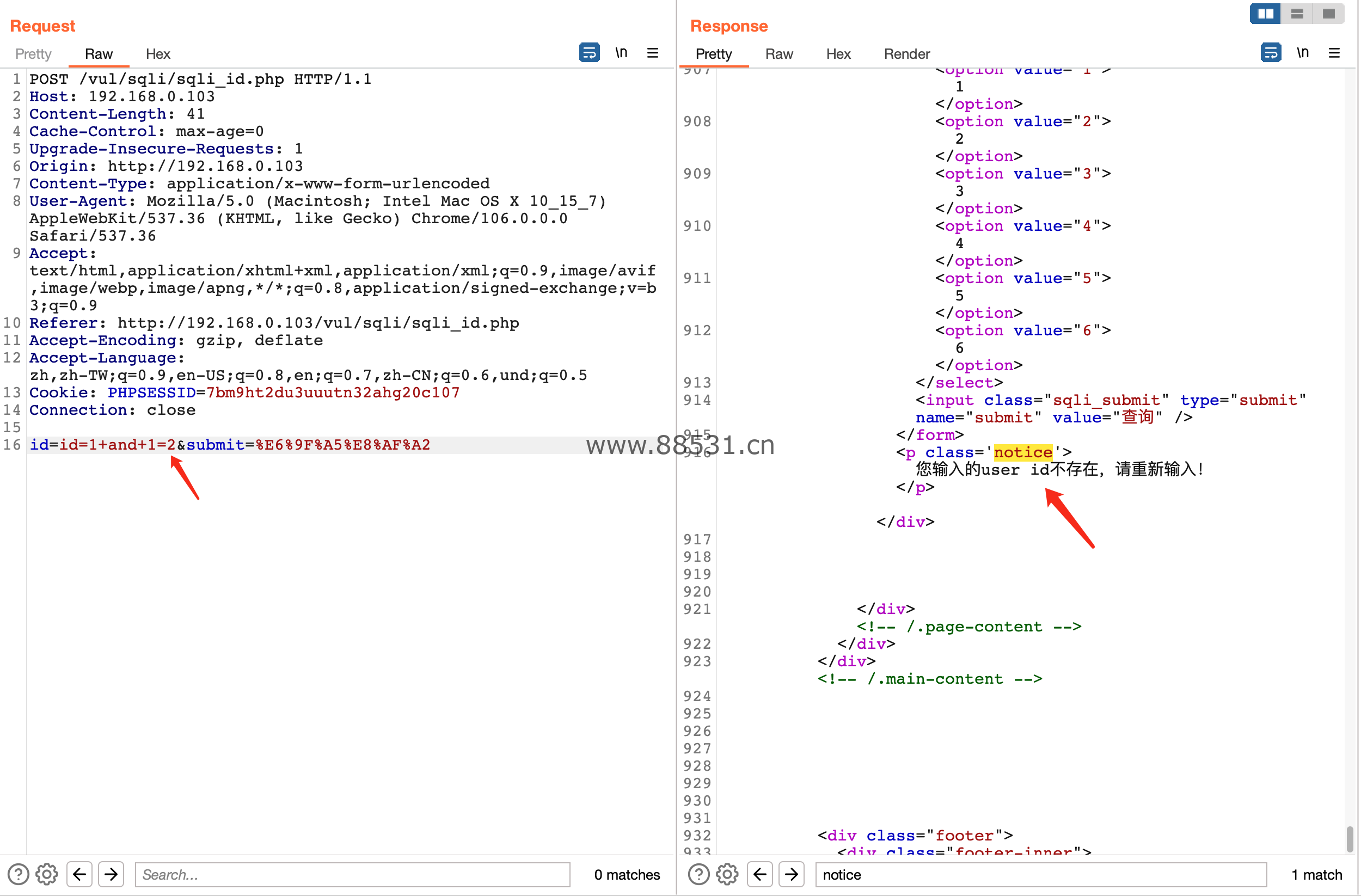Click the id=id=1+and+1=2 body parameter
This screenshot has height=896, width=1361.
[x=103, y=444]
